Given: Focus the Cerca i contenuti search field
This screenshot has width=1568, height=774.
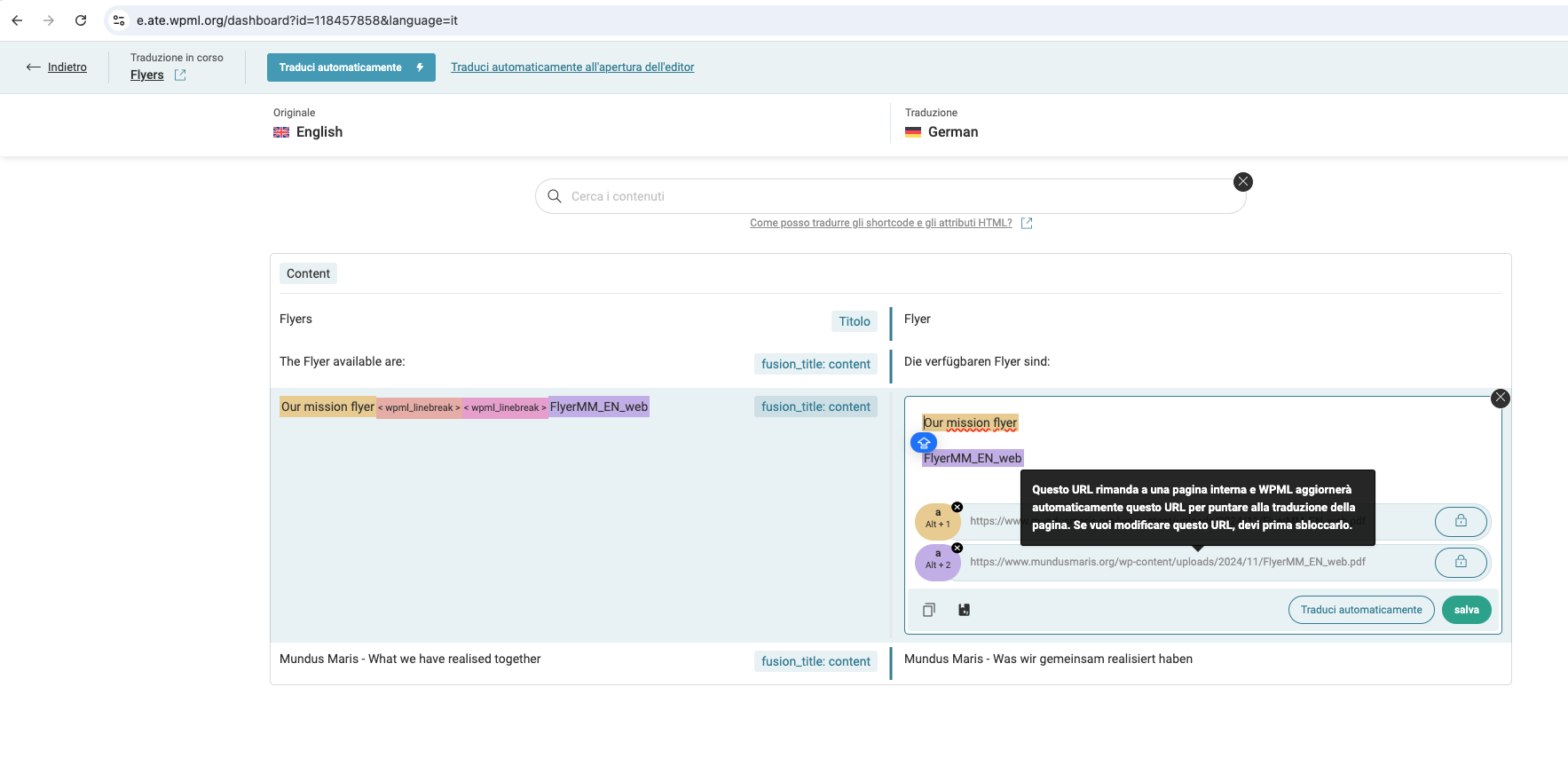Looking at the screenshot, I should click(x=891, y=196).
